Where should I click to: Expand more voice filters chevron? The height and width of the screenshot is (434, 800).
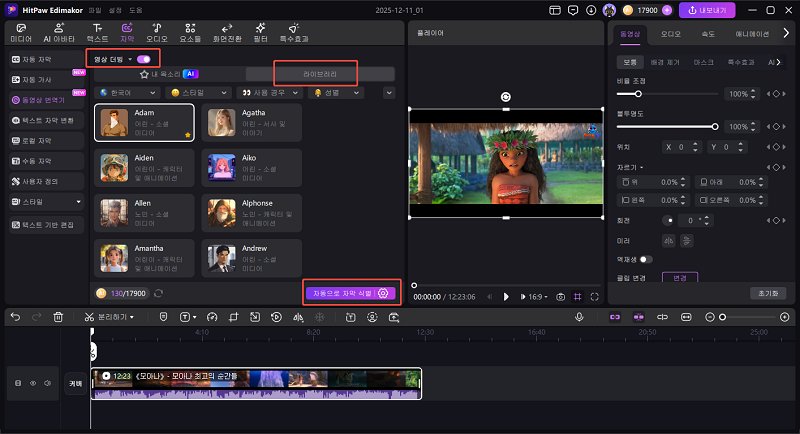[x=389, y=93]
